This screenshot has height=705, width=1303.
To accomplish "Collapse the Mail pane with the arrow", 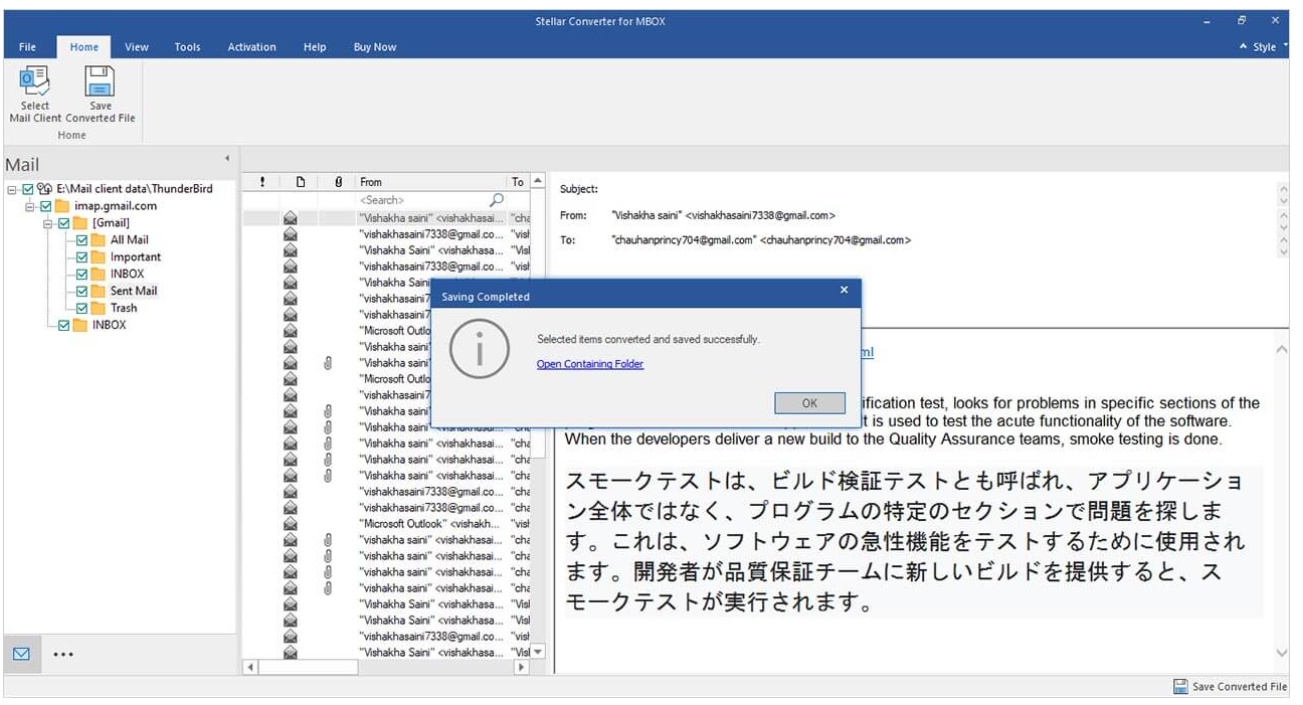I will click(x=227, y=158).
